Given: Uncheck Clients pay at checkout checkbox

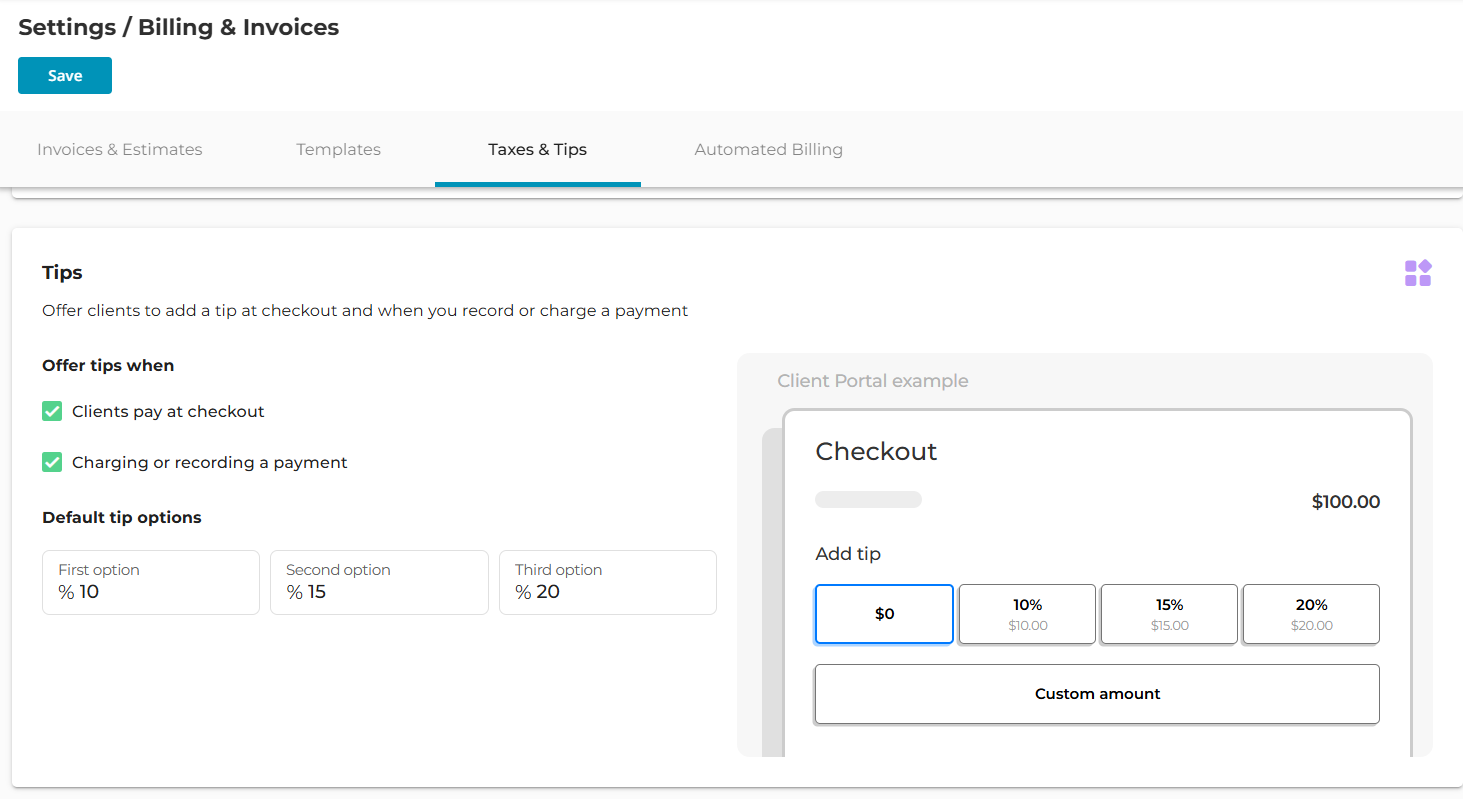Looking at the screenshot, I should (53, 411).
